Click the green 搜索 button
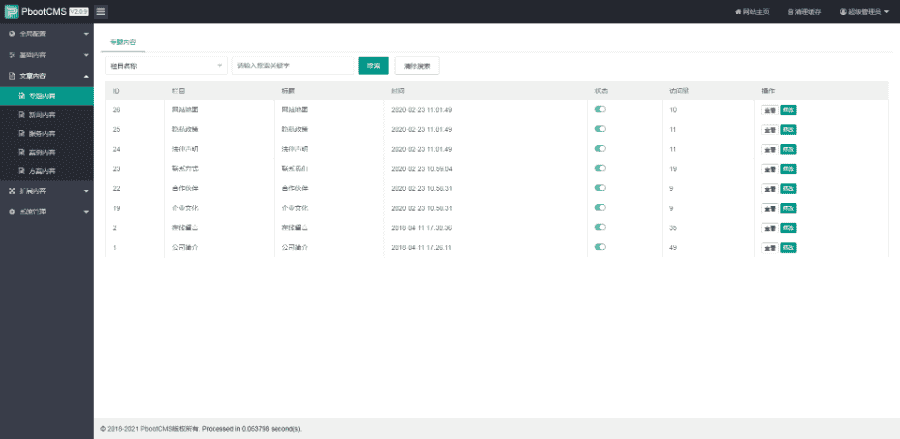 374,66
